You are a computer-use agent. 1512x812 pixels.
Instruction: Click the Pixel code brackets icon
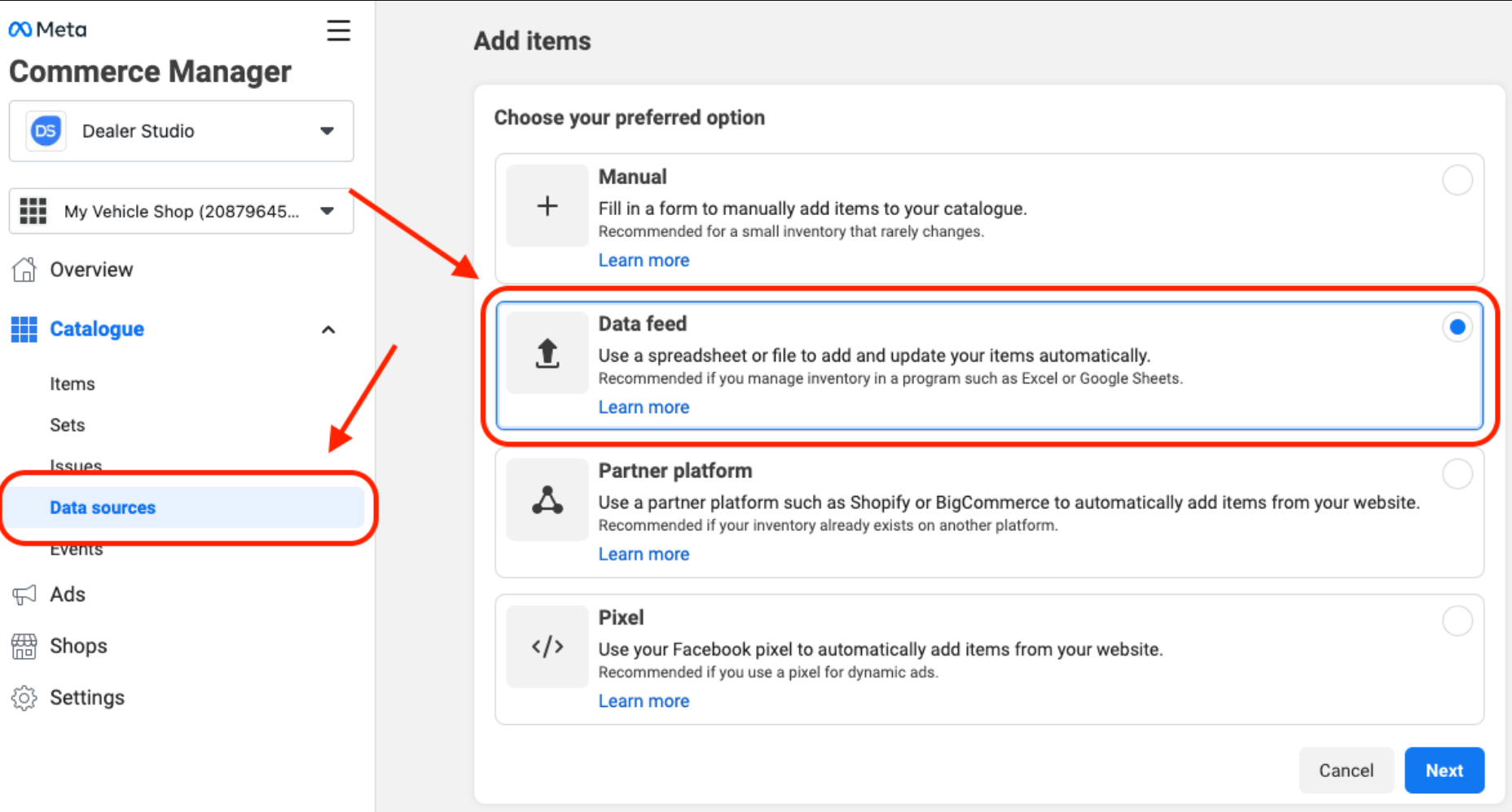click(x=547, y=647)
